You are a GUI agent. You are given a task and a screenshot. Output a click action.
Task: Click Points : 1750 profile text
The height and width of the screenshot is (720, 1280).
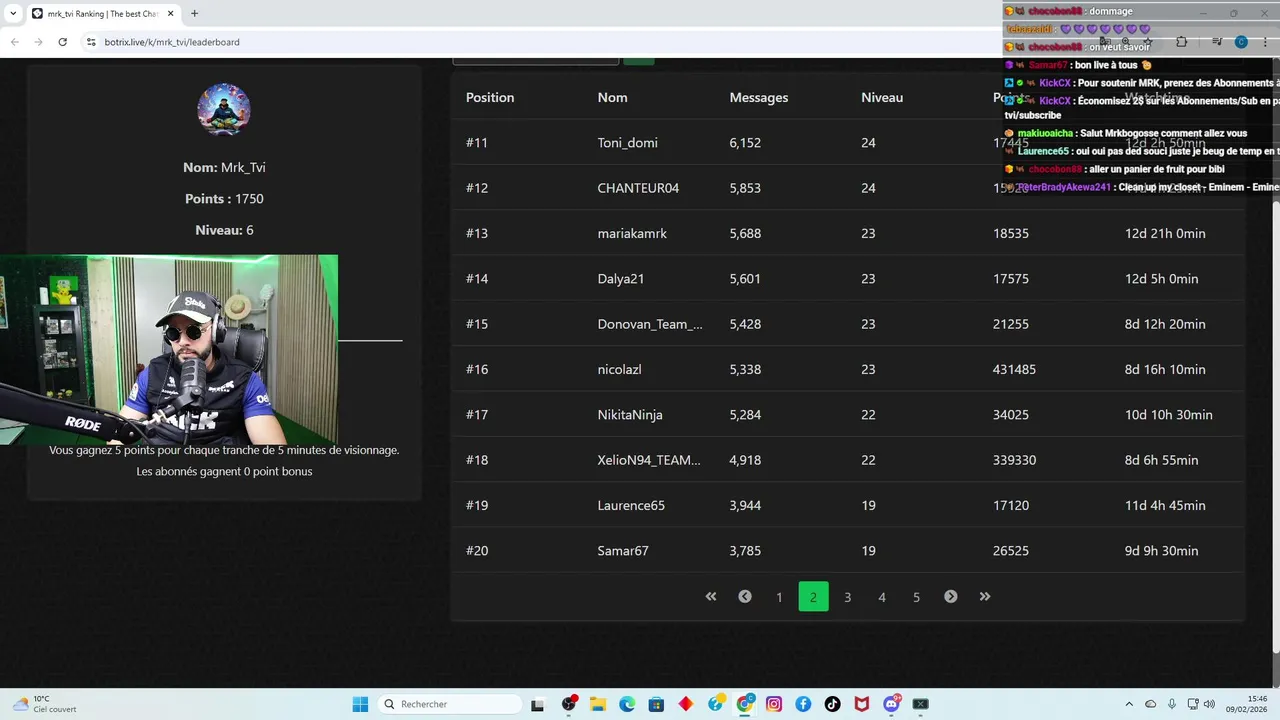click(x=224, y=199)
